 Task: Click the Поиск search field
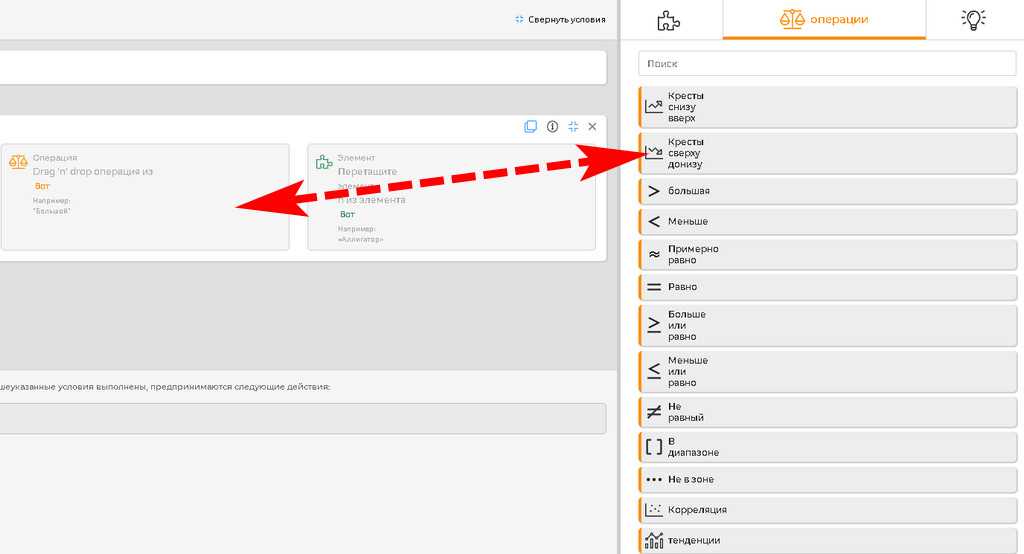click(x=826, y=63)
